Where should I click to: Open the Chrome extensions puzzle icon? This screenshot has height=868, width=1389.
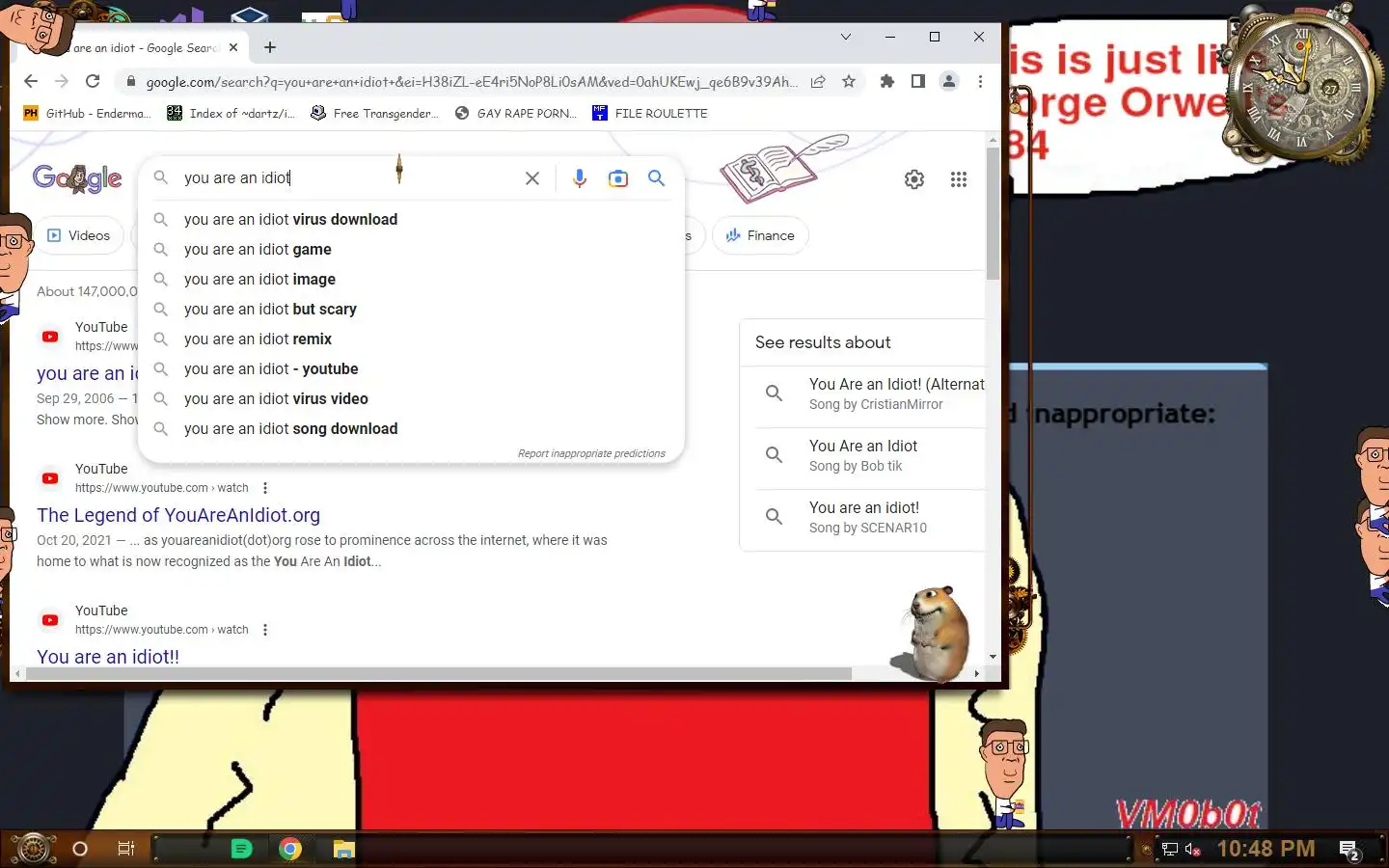[x=887, y=82]
